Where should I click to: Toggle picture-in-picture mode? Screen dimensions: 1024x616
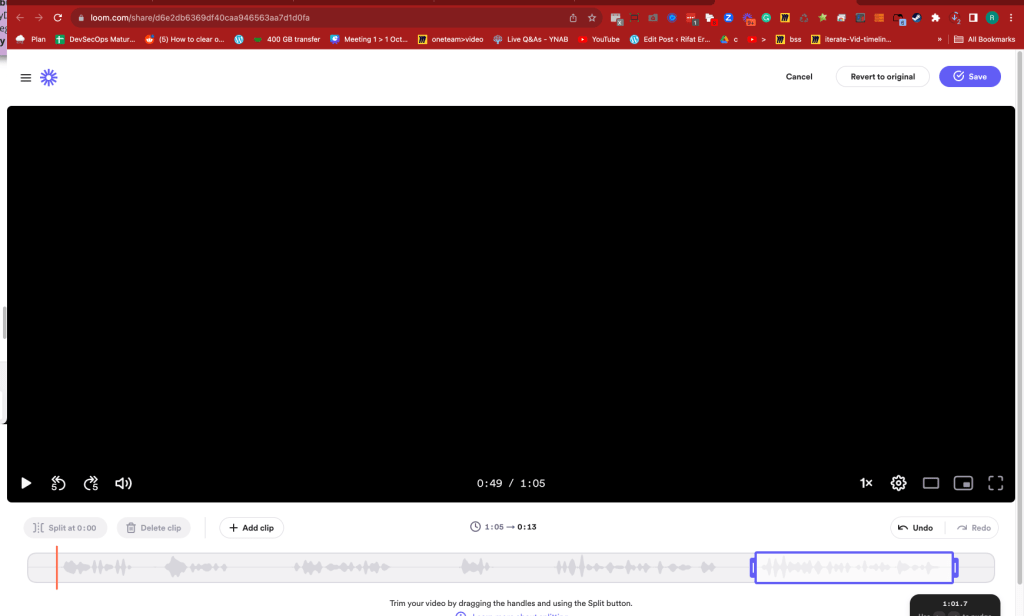click(963, 483)
